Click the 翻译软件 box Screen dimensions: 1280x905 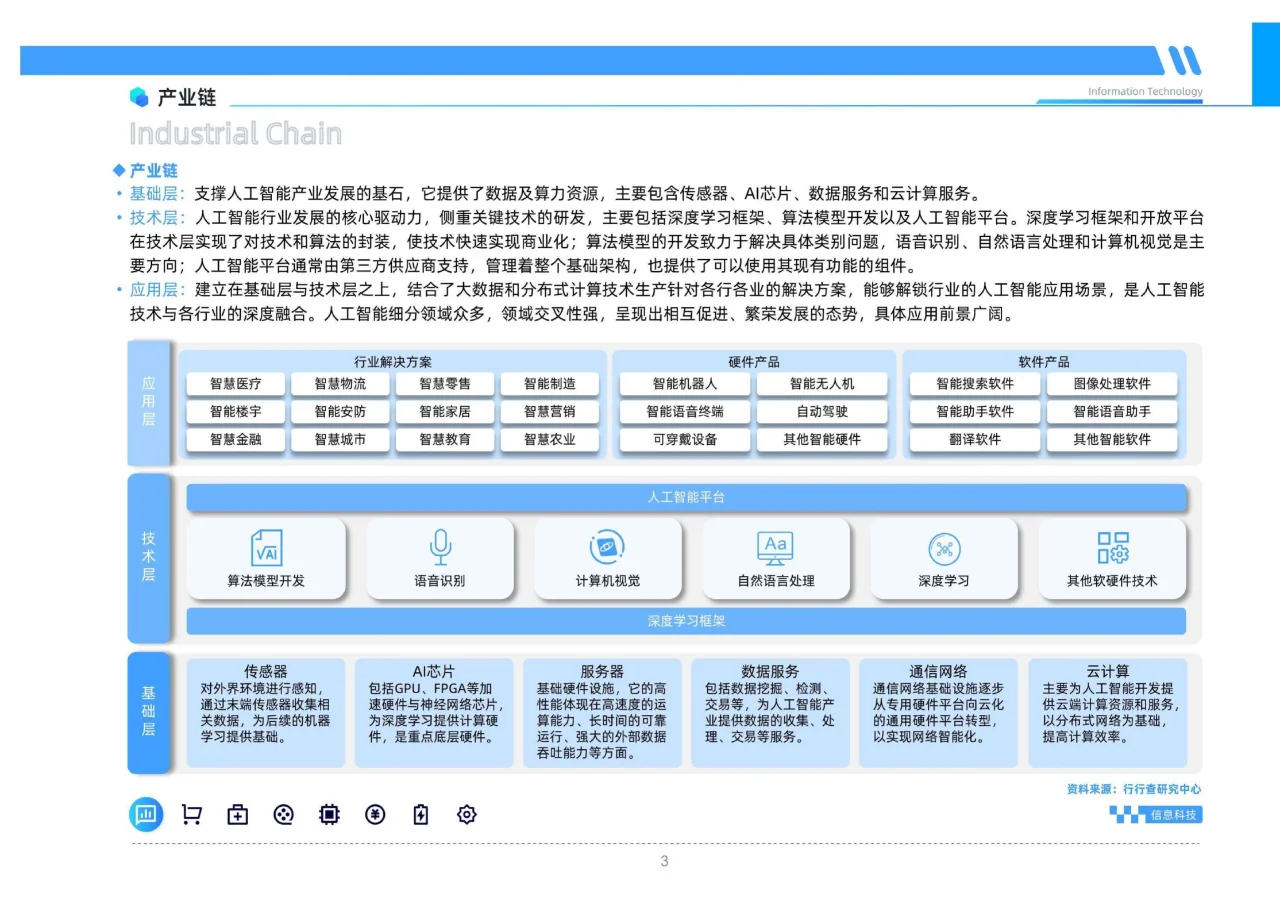975,440
